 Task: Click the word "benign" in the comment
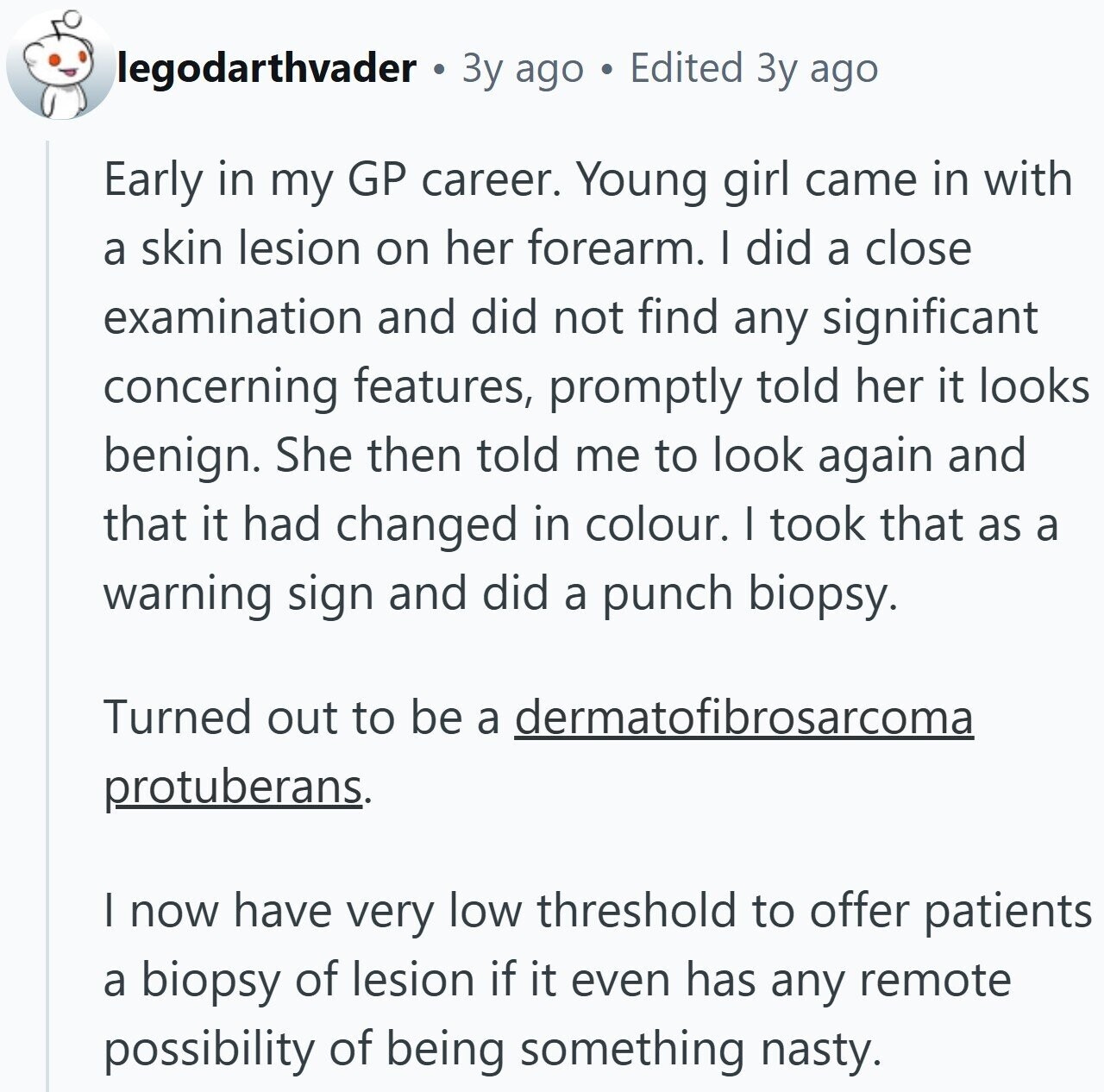coord(180,456)
